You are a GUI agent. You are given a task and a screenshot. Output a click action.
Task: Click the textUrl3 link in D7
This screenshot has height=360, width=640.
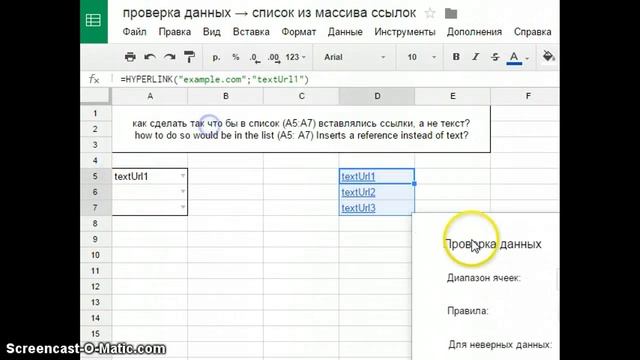click(x=358, y=208)
